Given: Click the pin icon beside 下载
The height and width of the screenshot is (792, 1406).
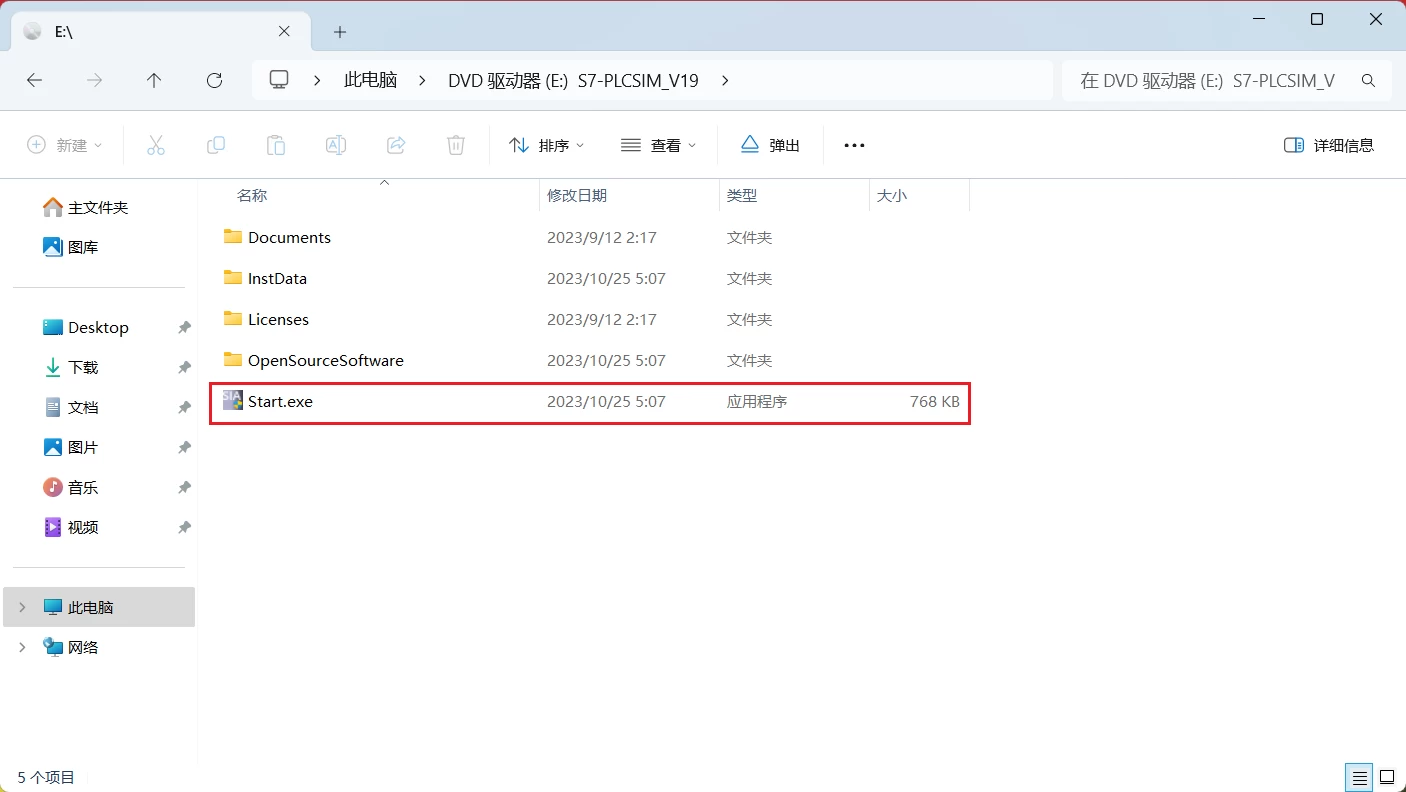Looking at the screenshot, I should click(x=184, y=367).
